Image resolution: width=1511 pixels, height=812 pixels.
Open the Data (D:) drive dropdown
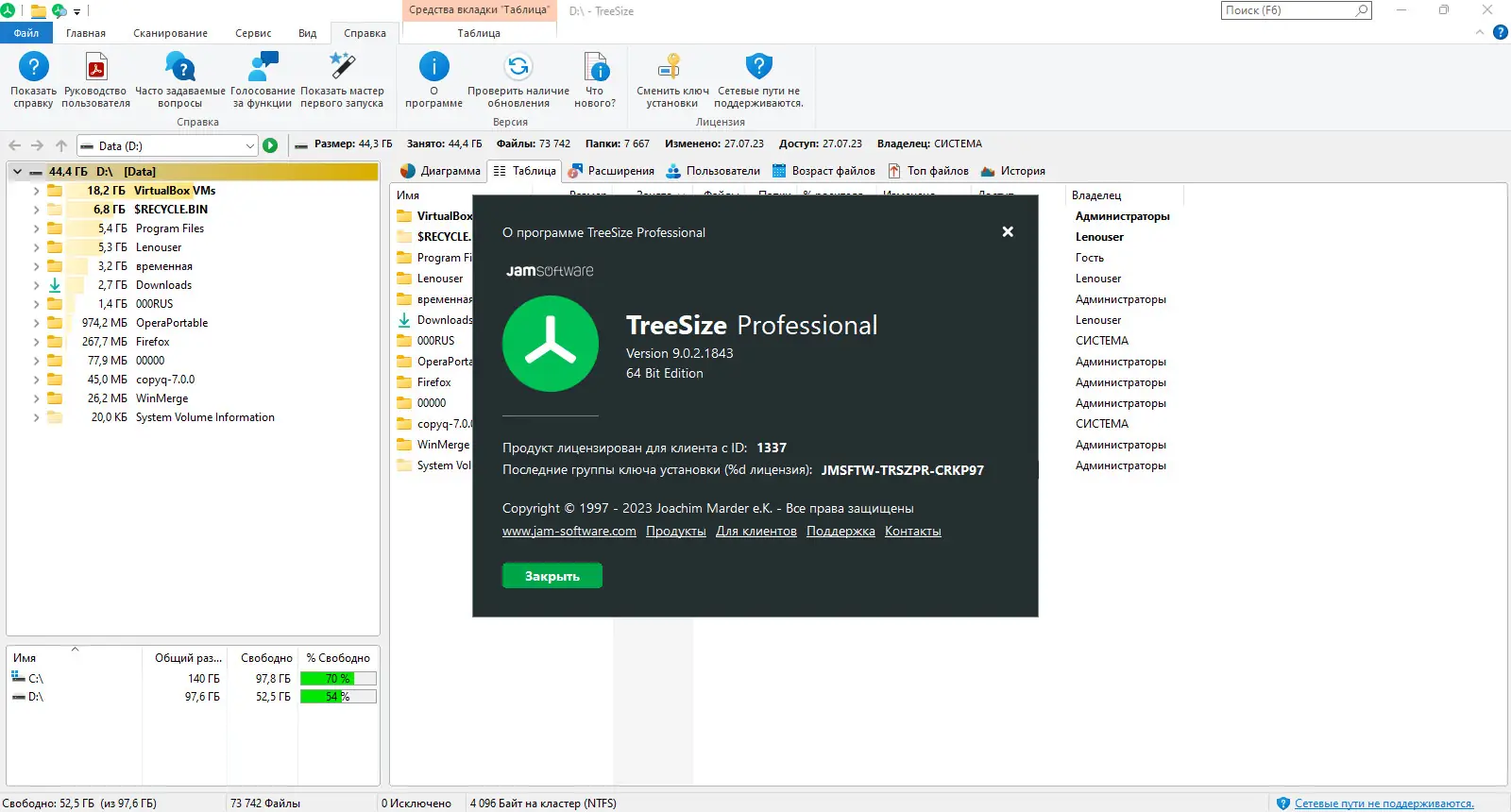click(x=249, y=145)
